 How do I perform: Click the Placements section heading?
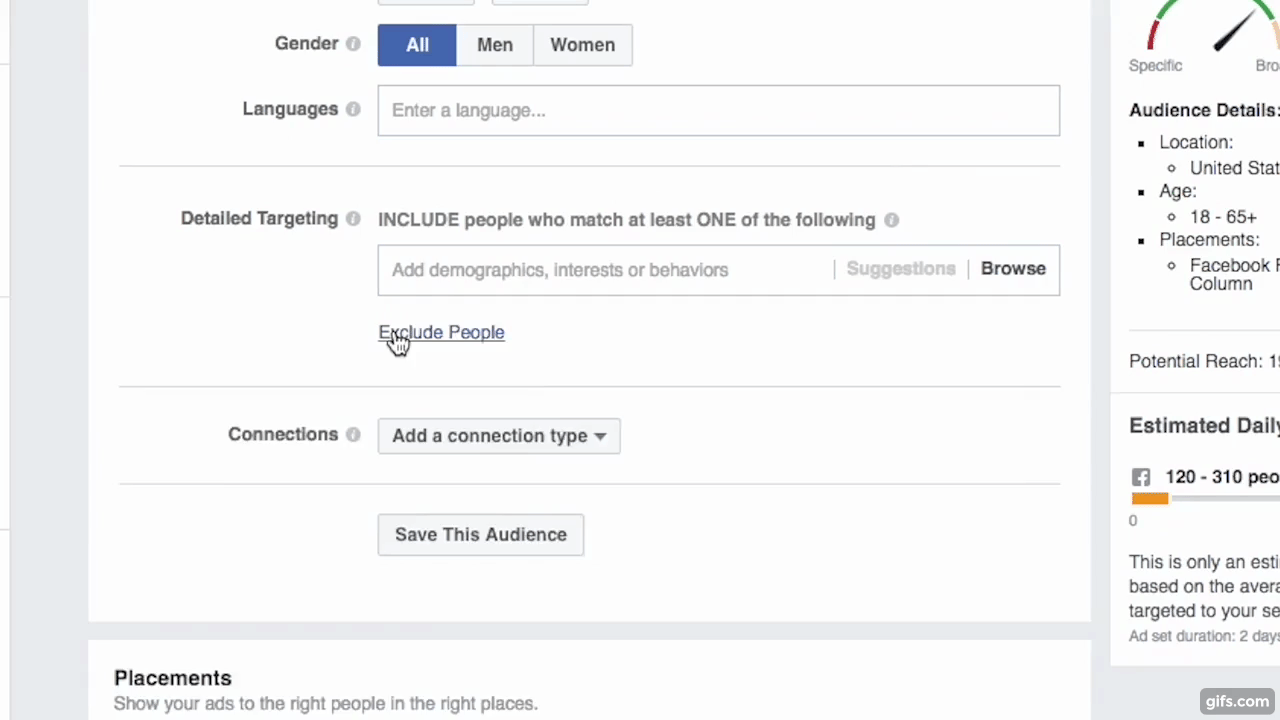pos(173,678)
